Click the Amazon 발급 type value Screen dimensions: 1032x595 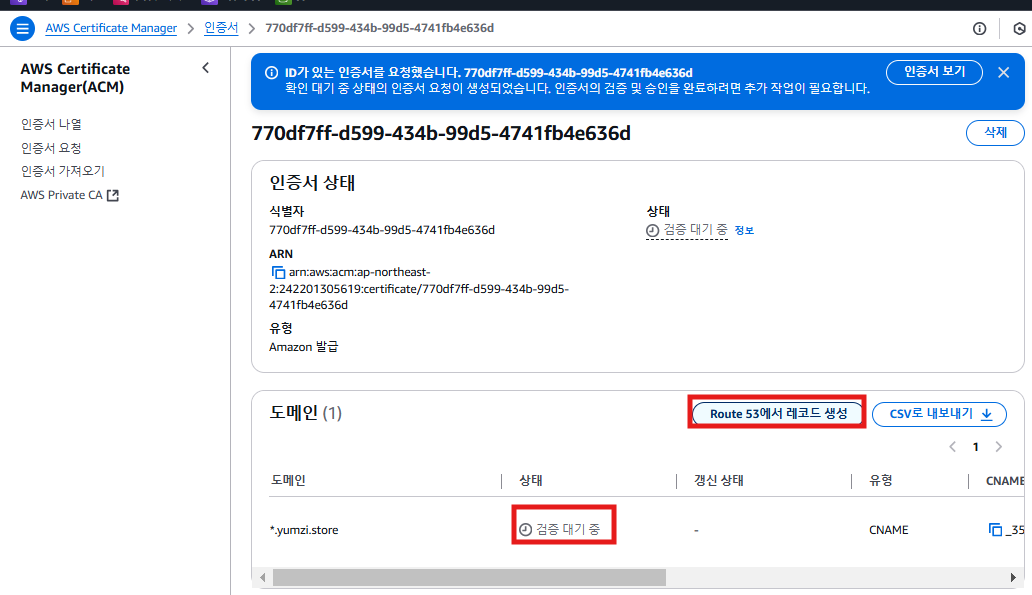(x=303, y=346)
